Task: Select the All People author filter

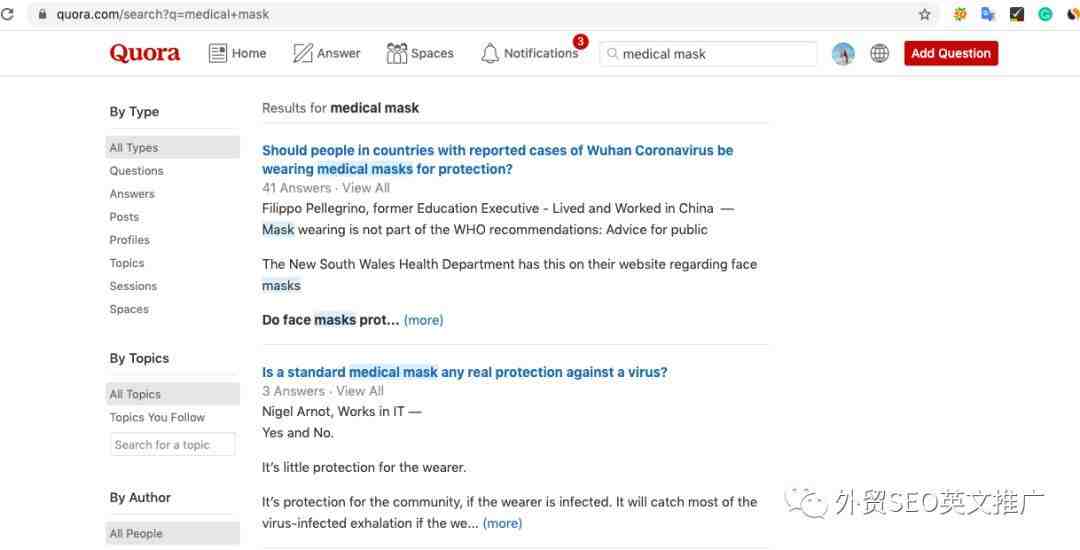Action: [172, 533]
